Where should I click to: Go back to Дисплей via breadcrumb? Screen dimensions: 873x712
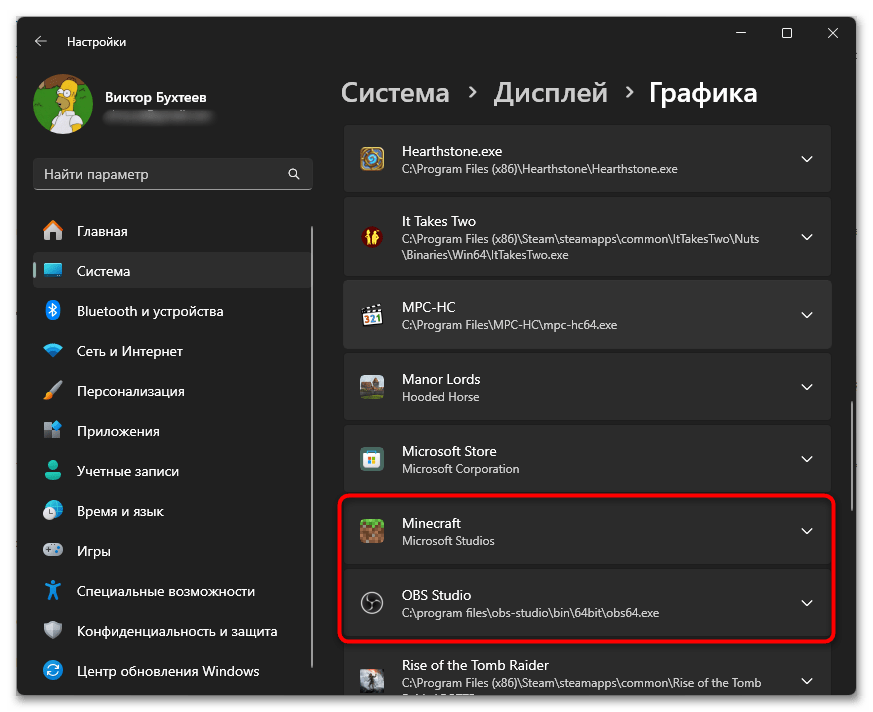550,92
